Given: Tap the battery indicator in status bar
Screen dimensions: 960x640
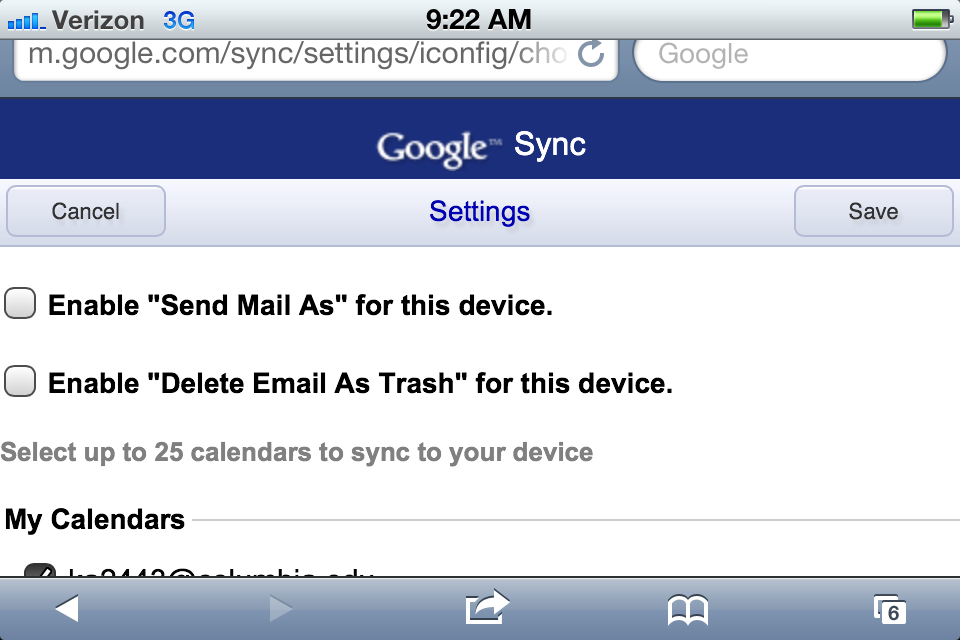Looking at the screenshot, I should (932, 19).
